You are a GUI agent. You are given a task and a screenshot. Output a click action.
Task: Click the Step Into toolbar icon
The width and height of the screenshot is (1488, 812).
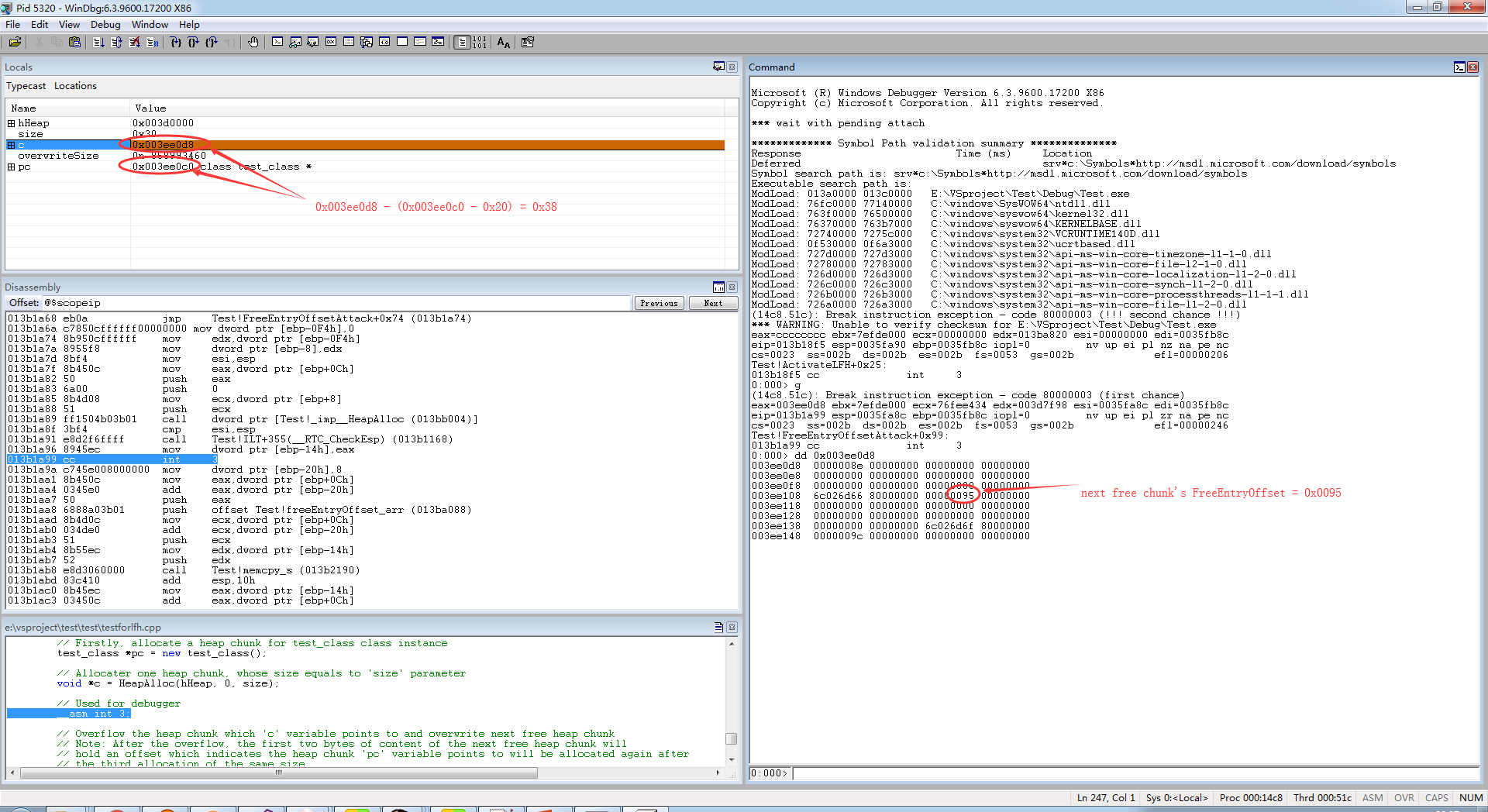click(176, 42)
